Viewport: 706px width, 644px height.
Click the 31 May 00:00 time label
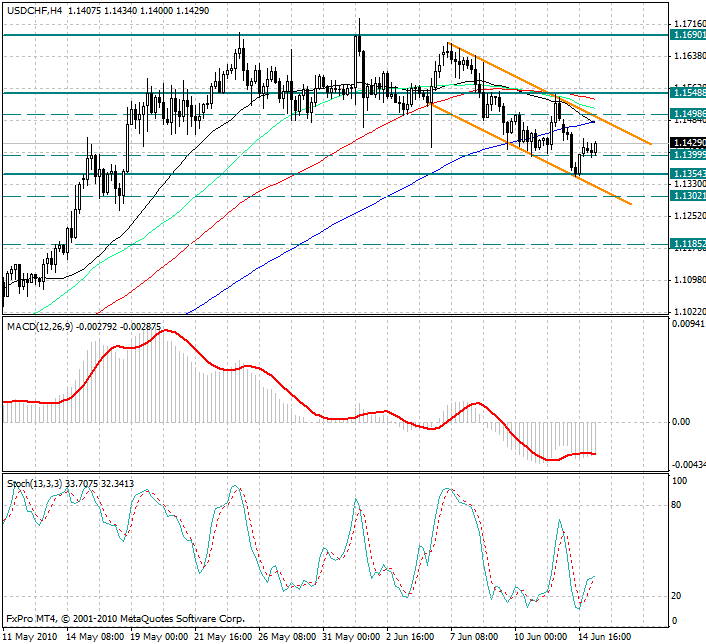351,637
